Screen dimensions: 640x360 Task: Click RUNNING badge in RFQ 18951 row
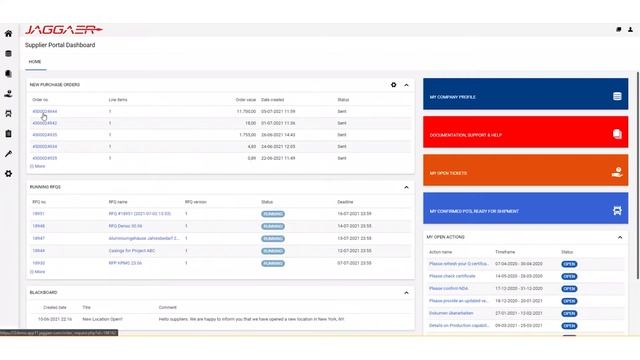coord(273,214)
